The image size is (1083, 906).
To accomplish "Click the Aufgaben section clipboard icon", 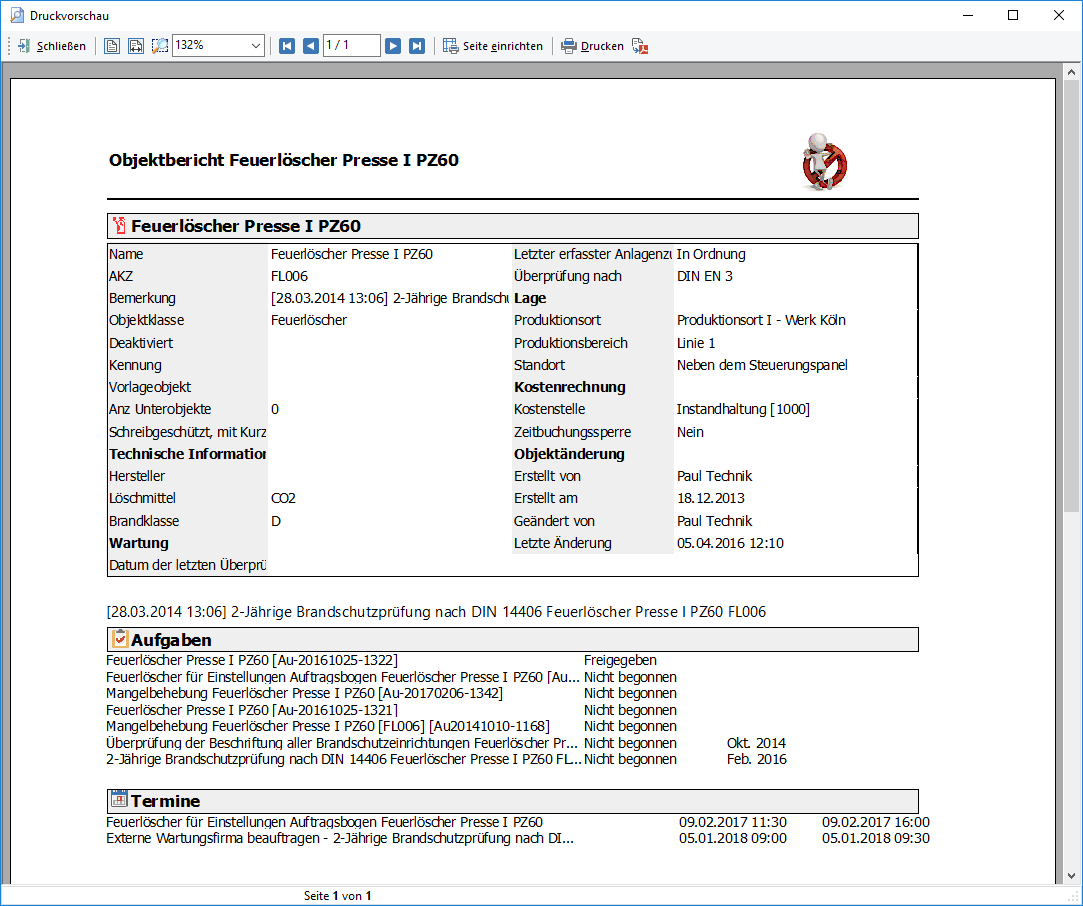I will coord(119,639).
